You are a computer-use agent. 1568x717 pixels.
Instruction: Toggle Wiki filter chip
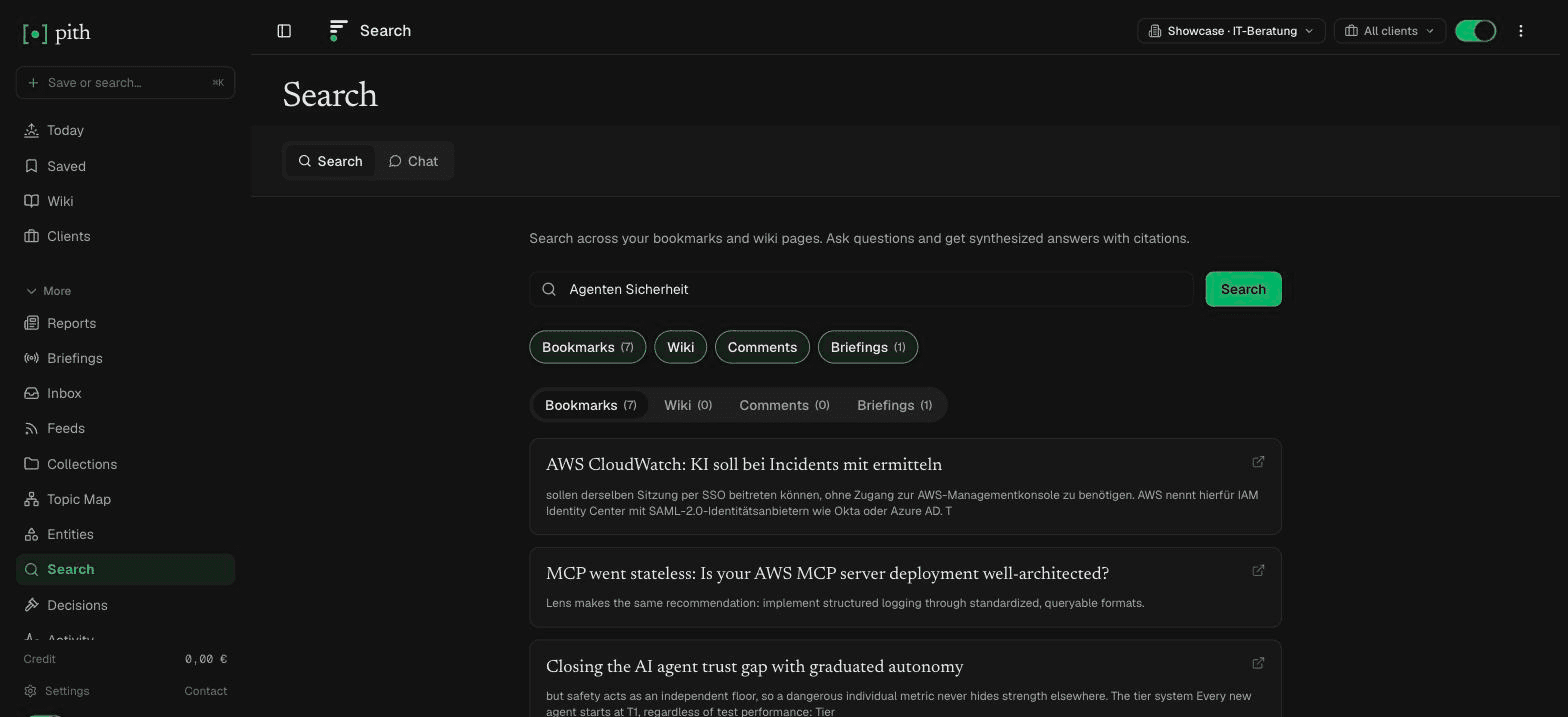[x=680, y=347]
